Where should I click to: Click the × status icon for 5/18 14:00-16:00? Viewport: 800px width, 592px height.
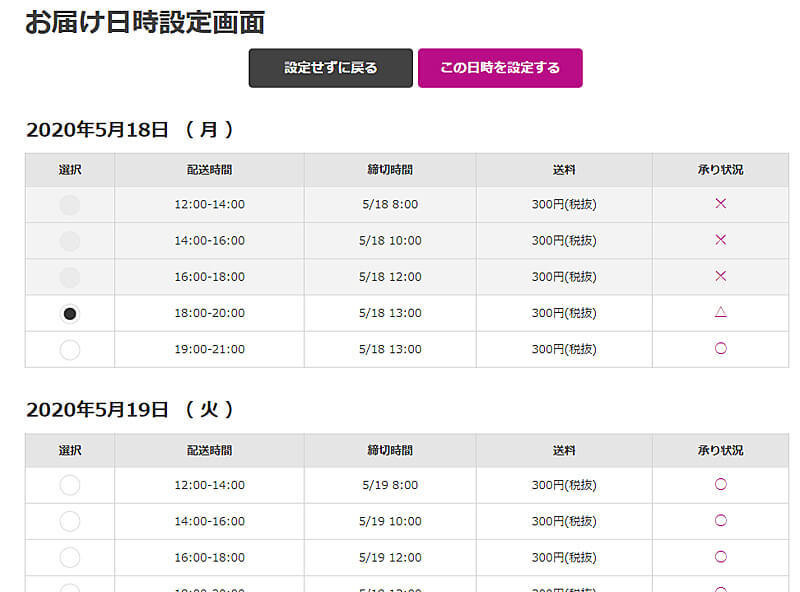click(720, 240)
